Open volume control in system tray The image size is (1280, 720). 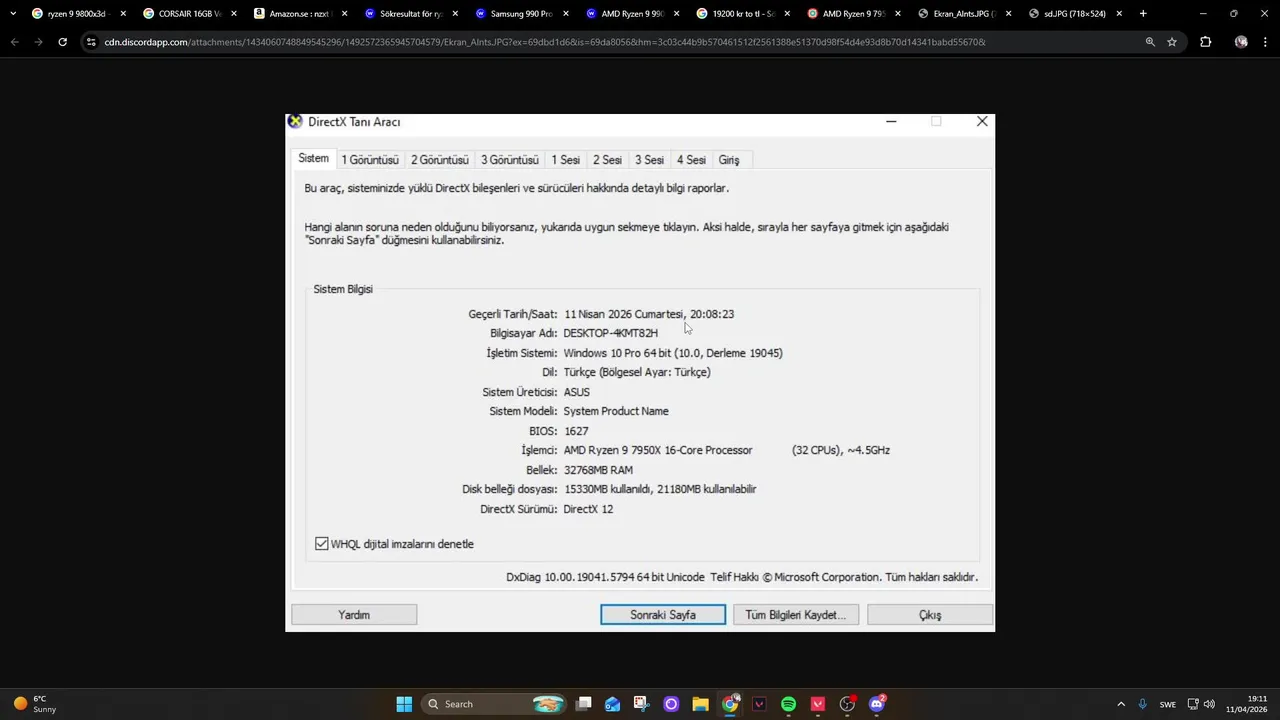(x=1209, y=704)
